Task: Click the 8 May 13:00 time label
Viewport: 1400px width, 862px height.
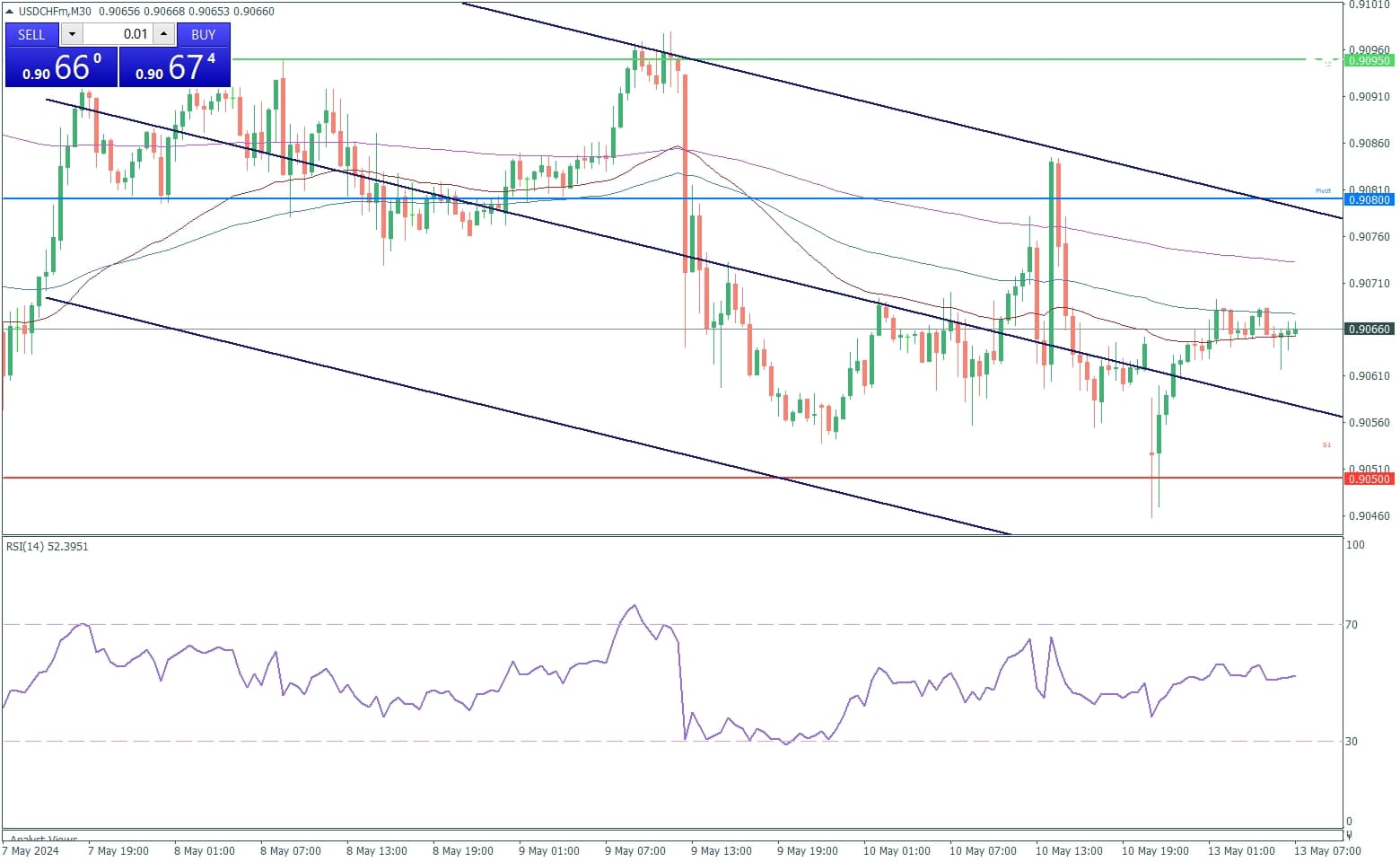Action: point(377,851)
